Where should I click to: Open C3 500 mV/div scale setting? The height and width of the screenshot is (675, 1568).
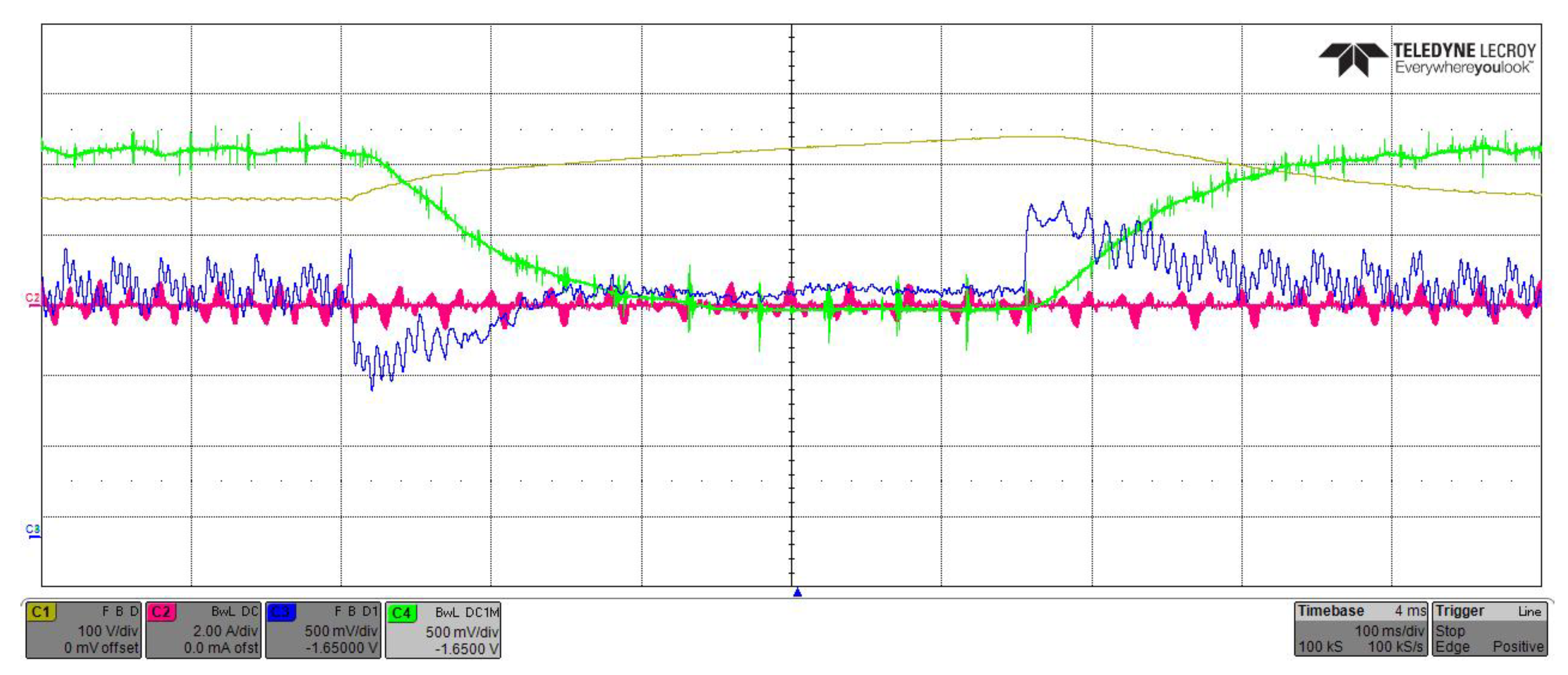(x=341, y=630)
